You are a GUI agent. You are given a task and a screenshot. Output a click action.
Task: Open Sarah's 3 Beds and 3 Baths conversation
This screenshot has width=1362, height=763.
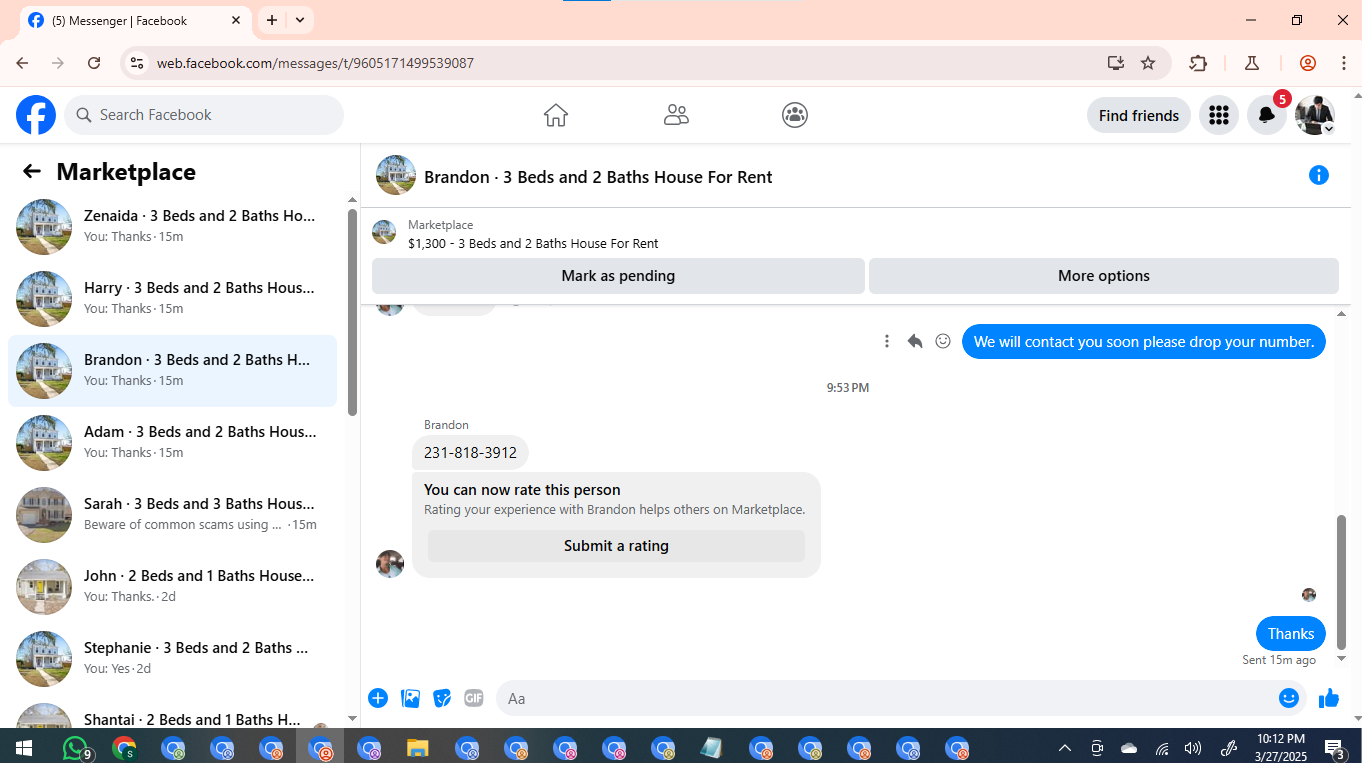[x=172, y=515]
